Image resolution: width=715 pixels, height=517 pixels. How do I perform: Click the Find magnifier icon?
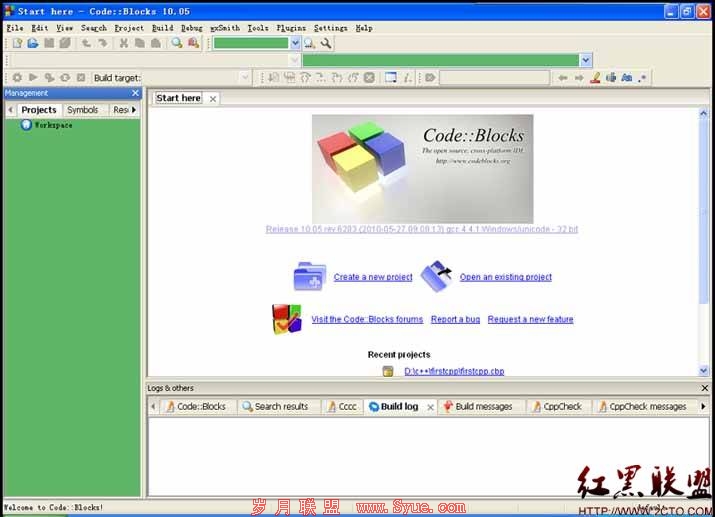pos(176,43)
